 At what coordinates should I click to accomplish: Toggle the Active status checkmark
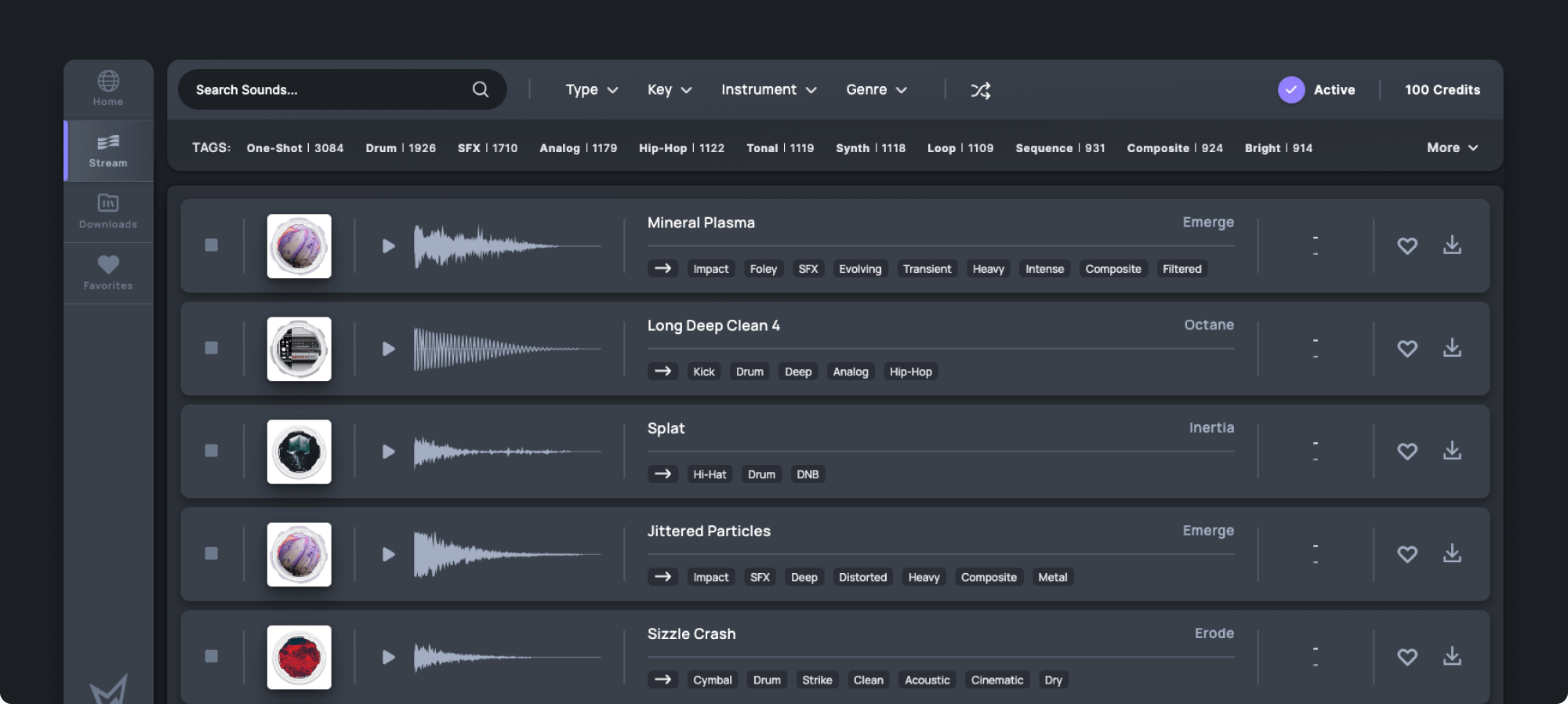(1290, 90)
